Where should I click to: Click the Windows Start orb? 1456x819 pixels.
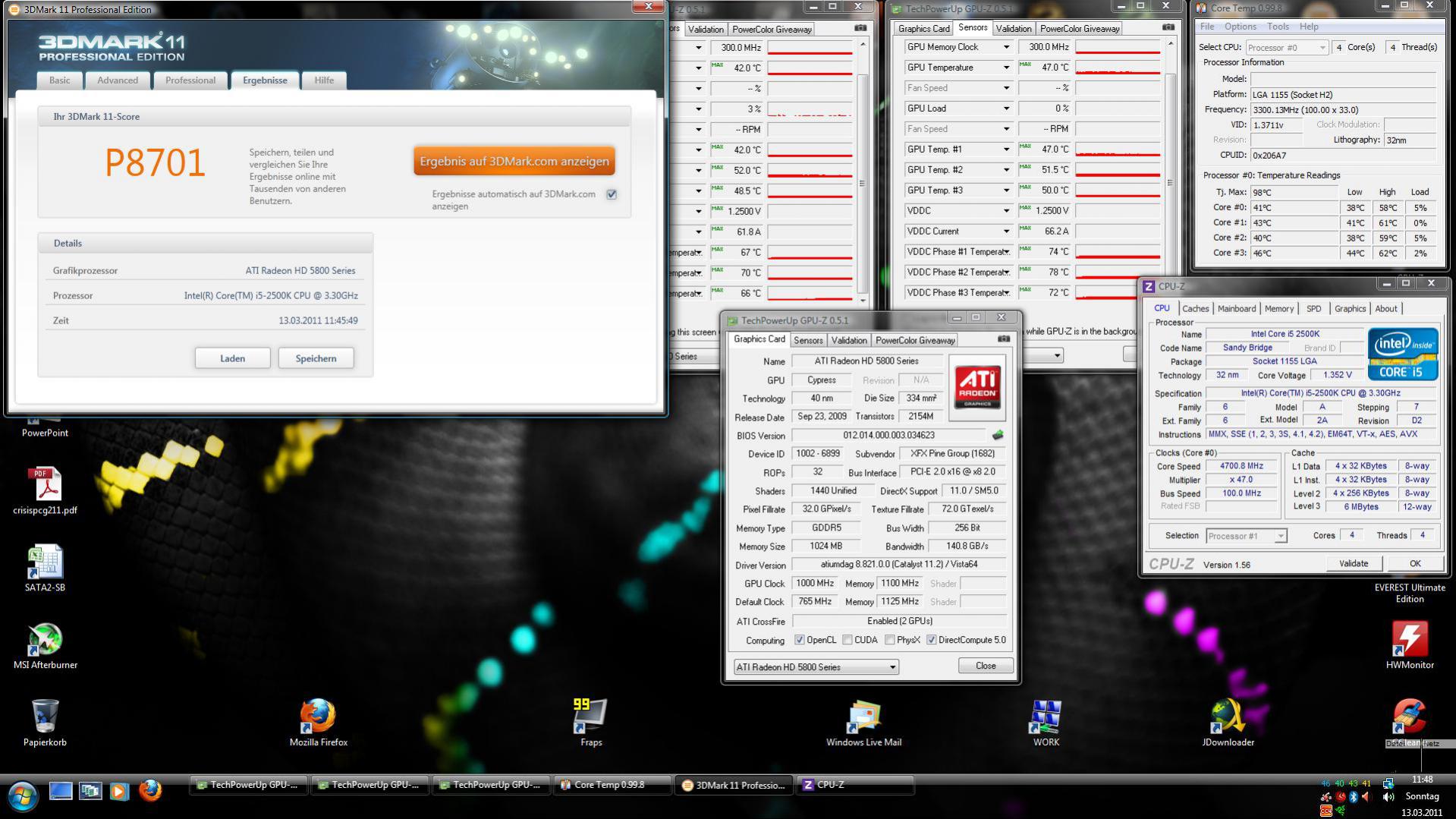coord(23,795)
